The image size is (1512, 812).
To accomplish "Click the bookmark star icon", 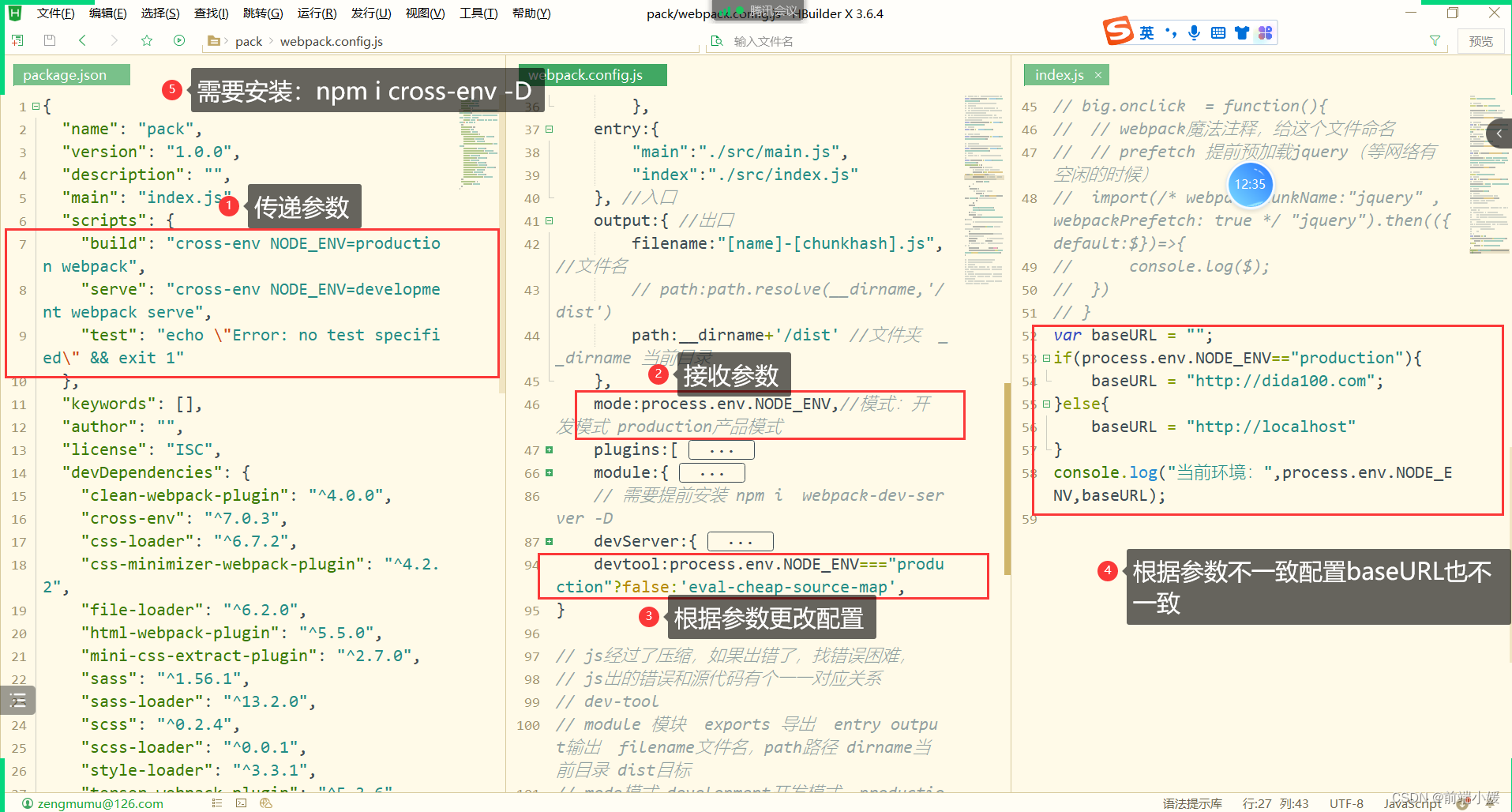I will 147,40.
